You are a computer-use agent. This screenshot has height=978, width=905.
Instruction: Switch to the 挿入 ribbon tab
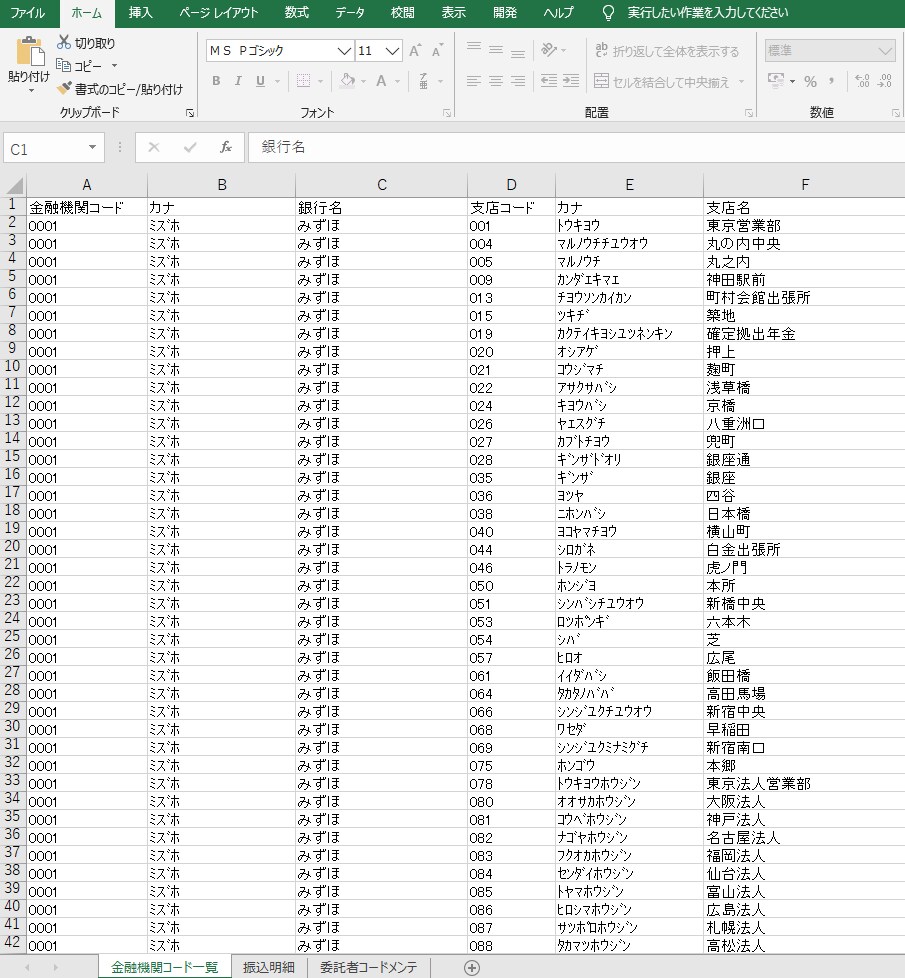click(x=140, y=13)
